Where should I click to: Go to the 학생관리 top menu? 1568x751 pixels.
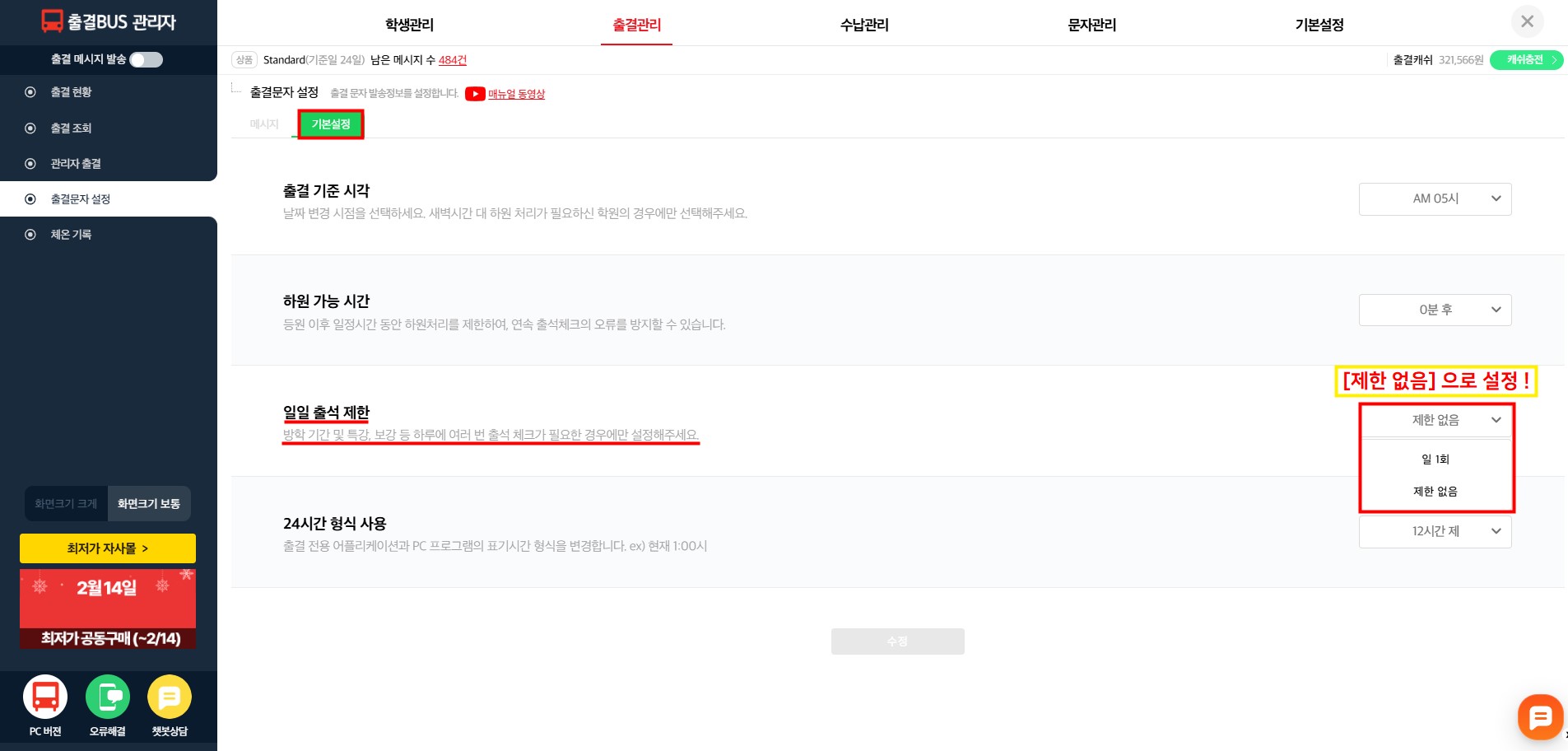[x=409, y=25]
